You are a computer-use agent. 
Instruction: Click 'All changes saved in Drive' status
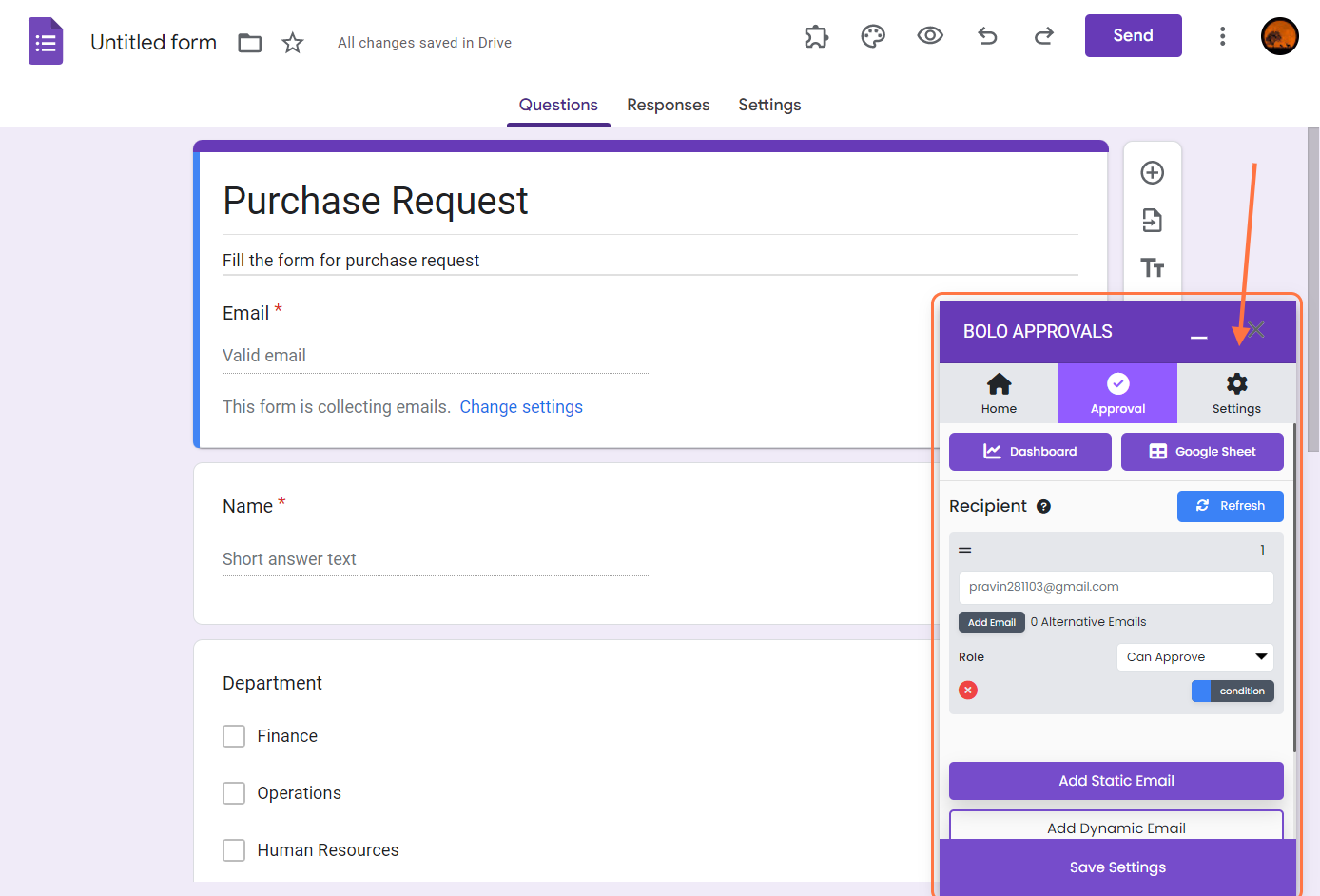(424, 43)
